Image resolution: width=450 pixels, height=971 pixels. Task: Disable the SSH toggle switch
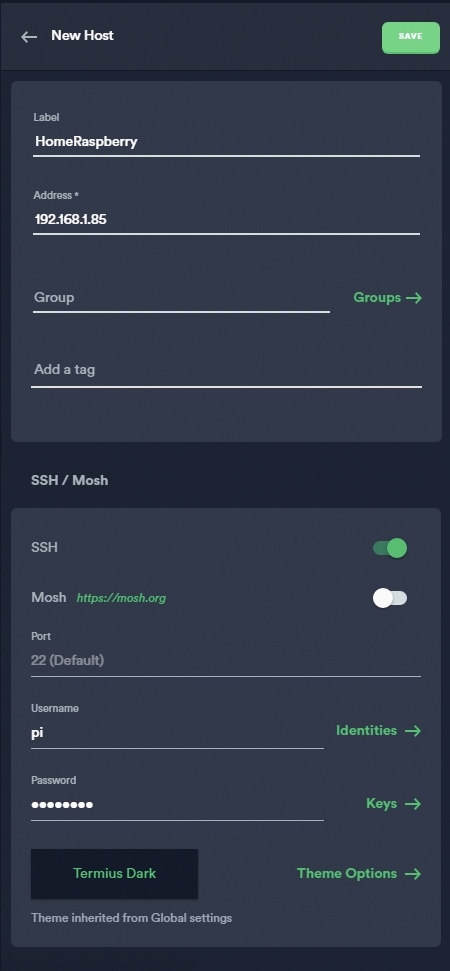pyautogui.click(x=390, y=548)
